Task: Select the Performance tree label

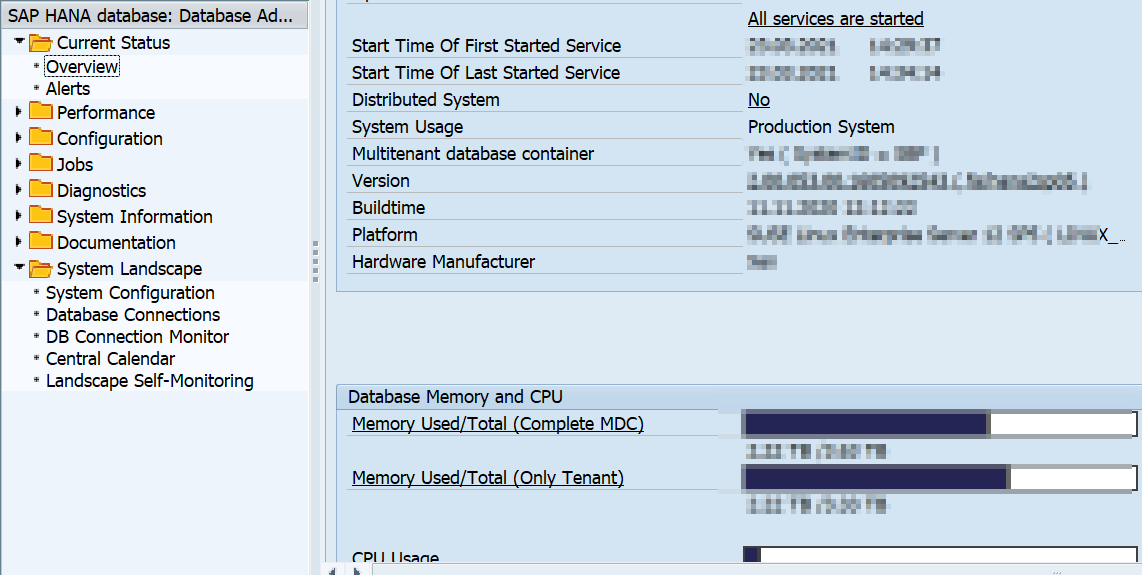Action: pyautogui.click(x=106, y=113)
